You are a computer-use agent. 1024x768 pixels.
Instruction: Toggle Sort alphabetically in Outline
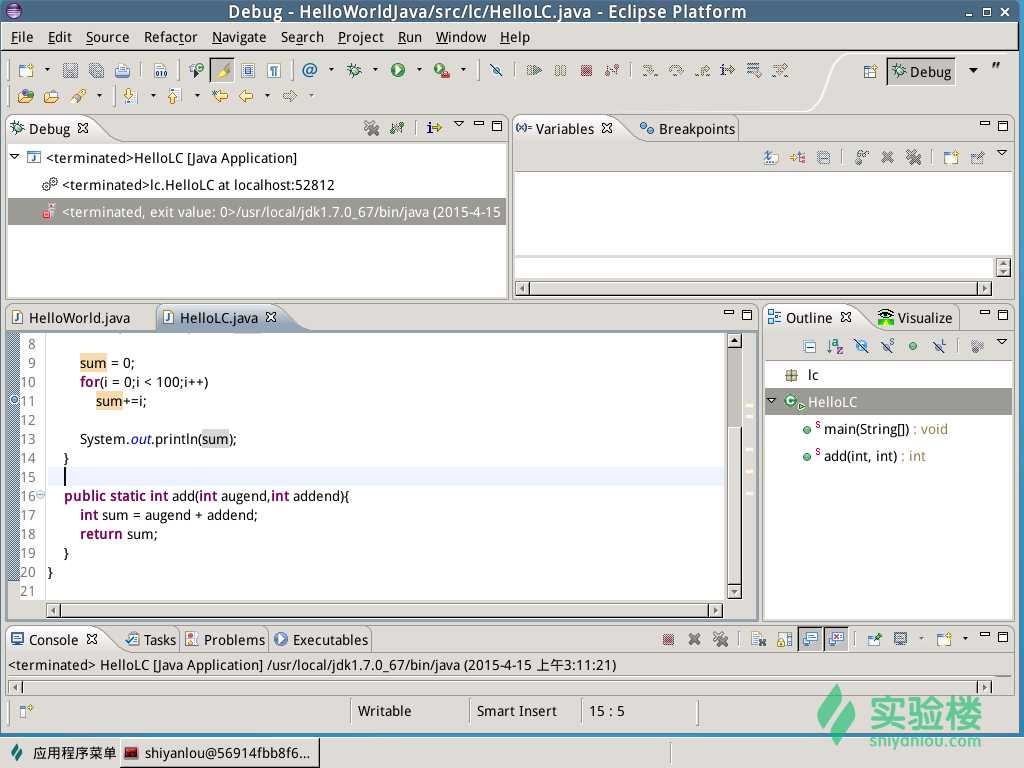tap(835, 346)
